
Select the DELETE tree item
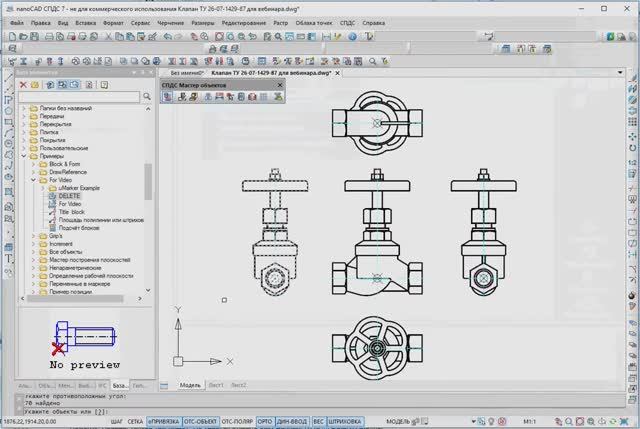(69, 196)
